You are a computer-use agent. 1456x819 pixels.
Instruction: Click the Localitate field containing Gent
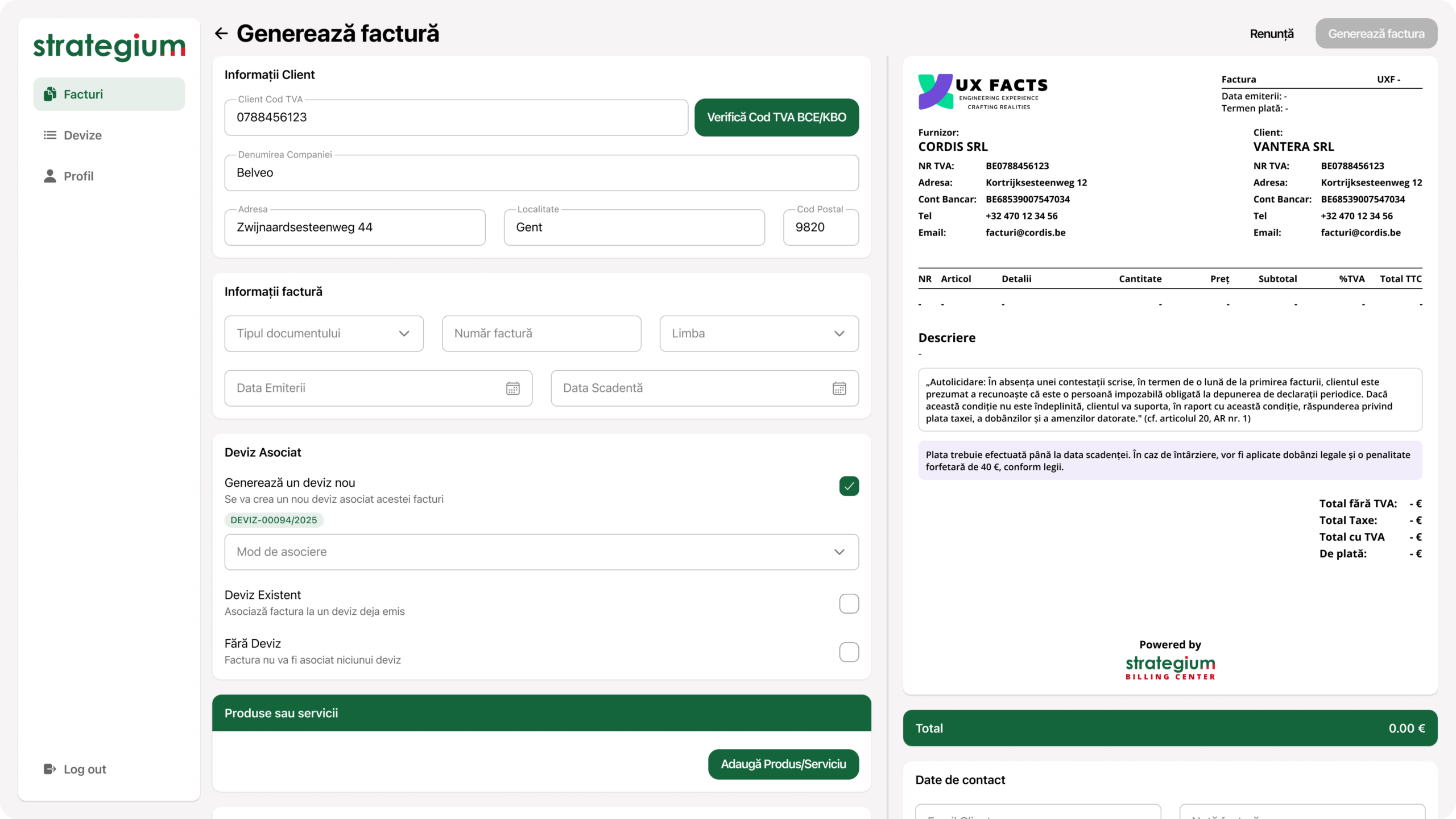(x=634, y=227)
